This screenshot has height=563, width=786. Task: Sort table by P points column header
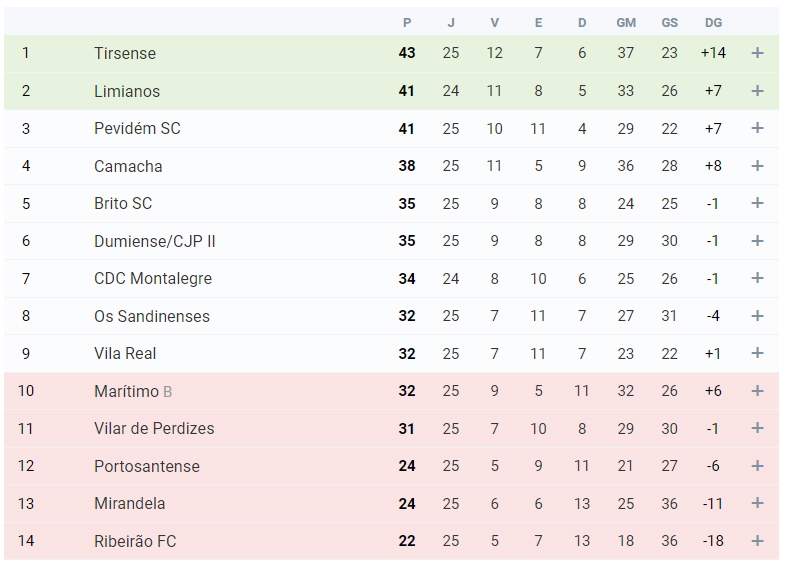pyautogui.click(x=407, y=23)
